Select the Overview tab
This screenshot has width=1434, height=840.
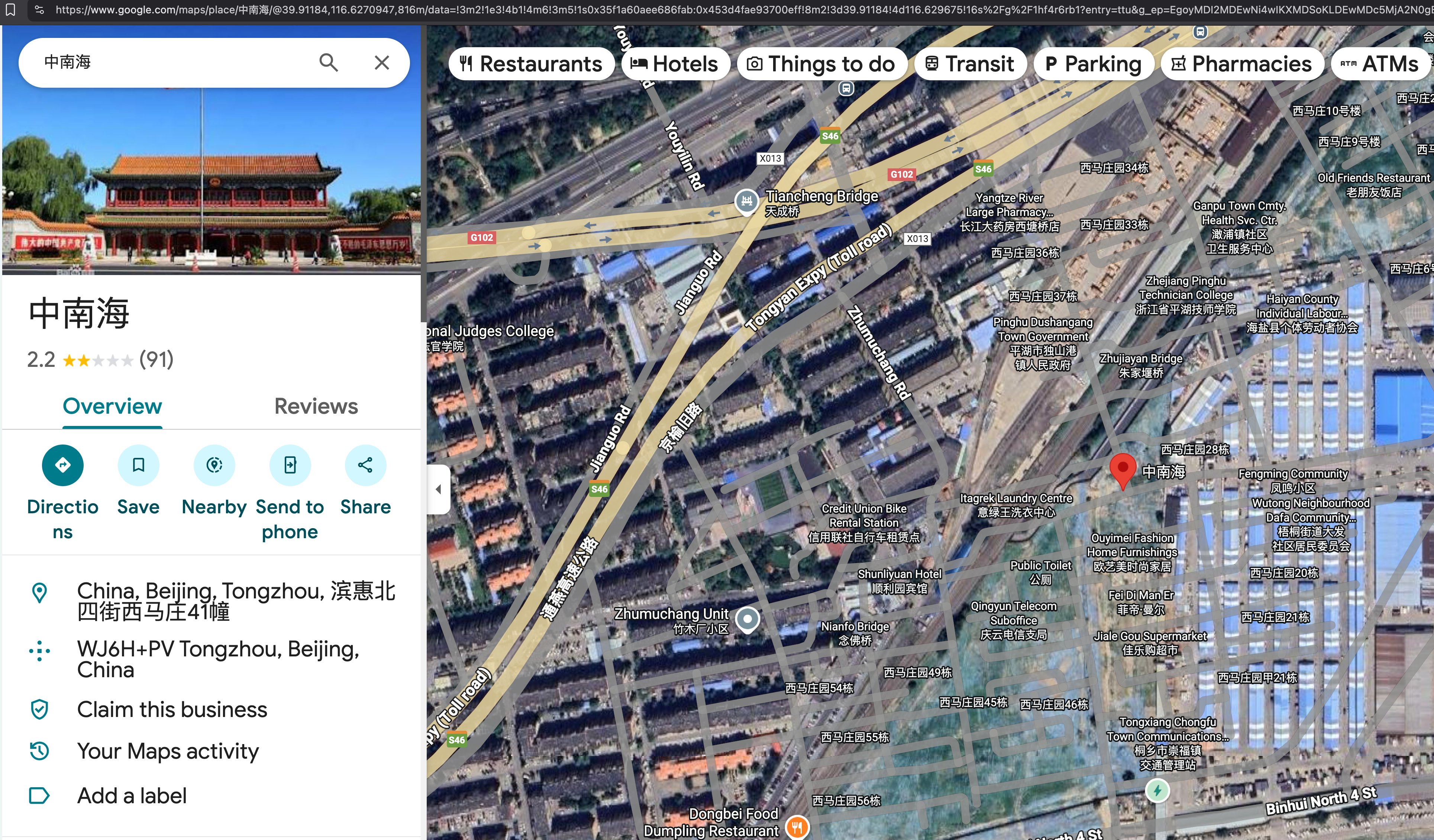coord(112,406)
